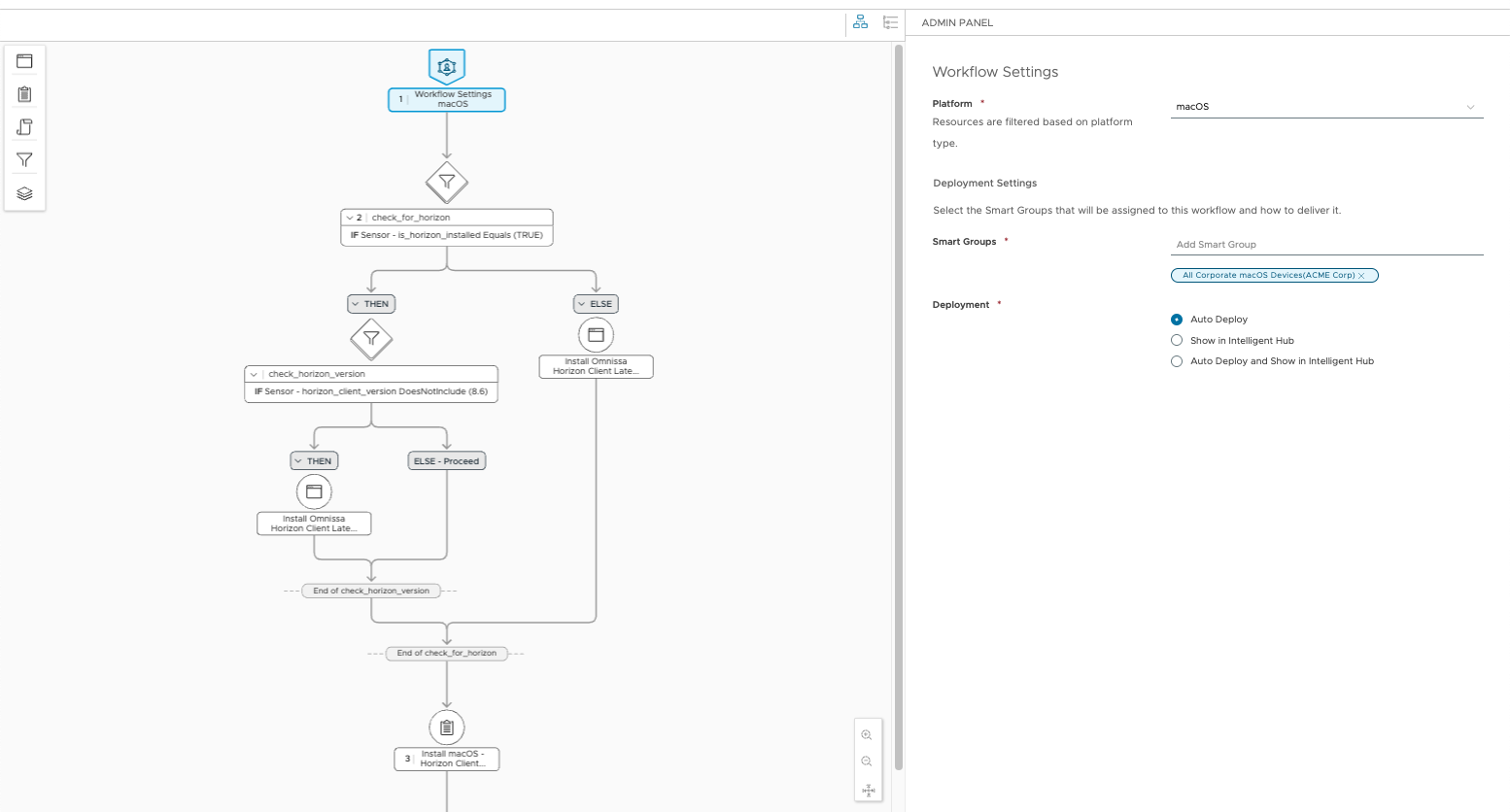Click the script scroll icon in left toolbar

(25, 127)
